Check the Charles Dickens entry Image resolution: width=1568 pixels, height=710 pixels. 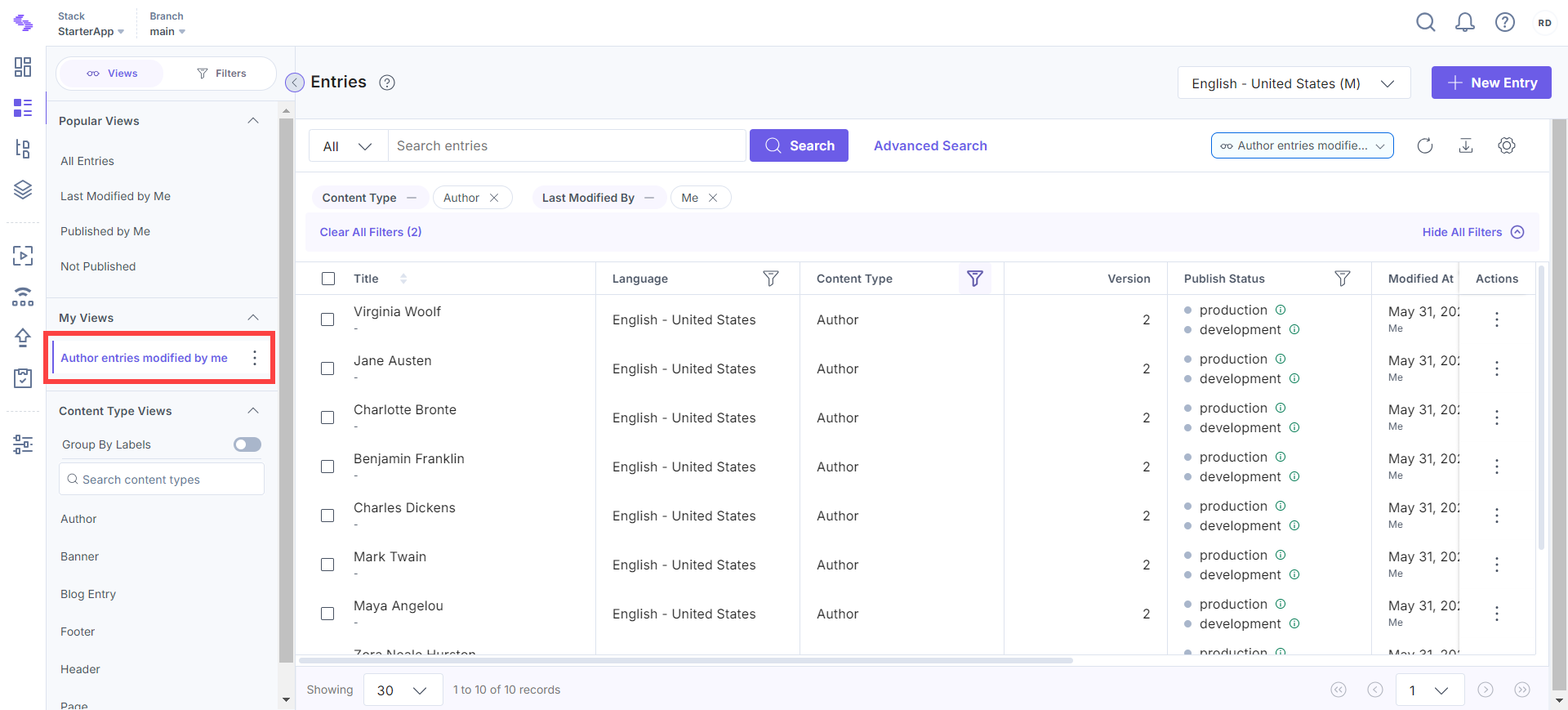point(327,516)
